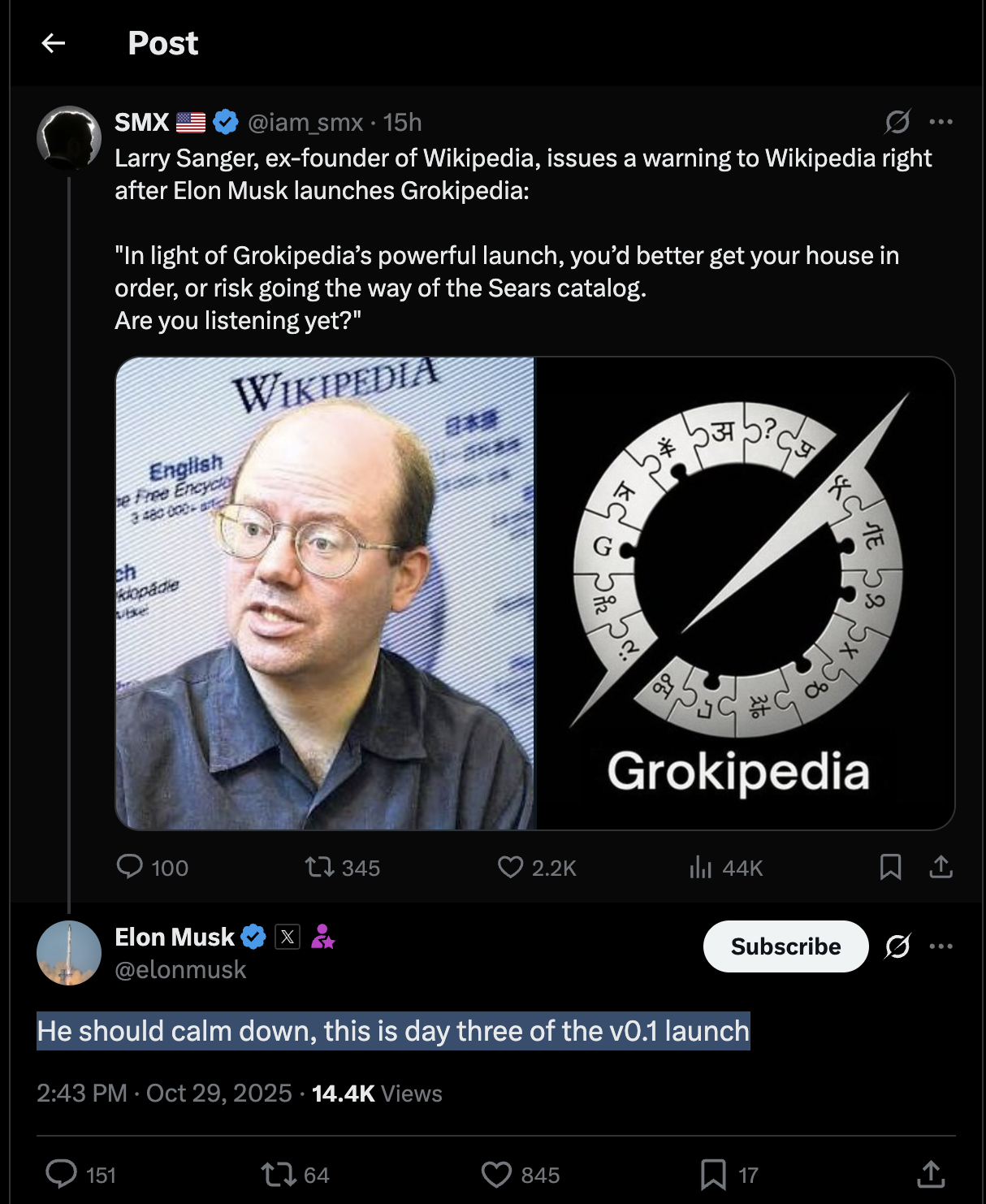Click Subscribe to Elon Musk

click(x=785, y=946)
